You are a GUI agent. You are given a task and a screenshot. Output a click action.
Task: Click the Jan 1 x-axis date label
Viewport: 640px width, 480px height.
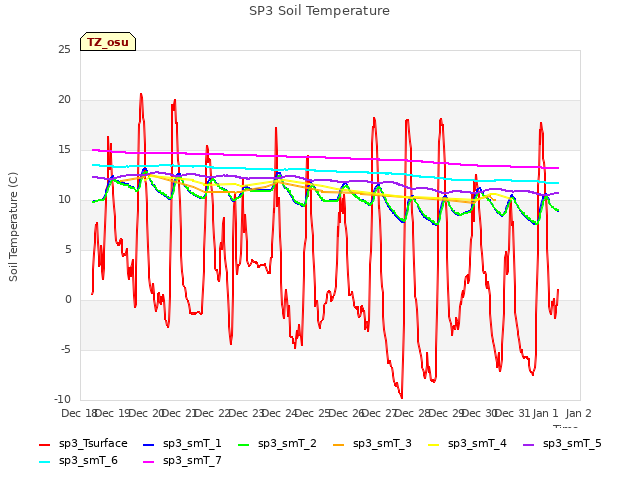546,413
